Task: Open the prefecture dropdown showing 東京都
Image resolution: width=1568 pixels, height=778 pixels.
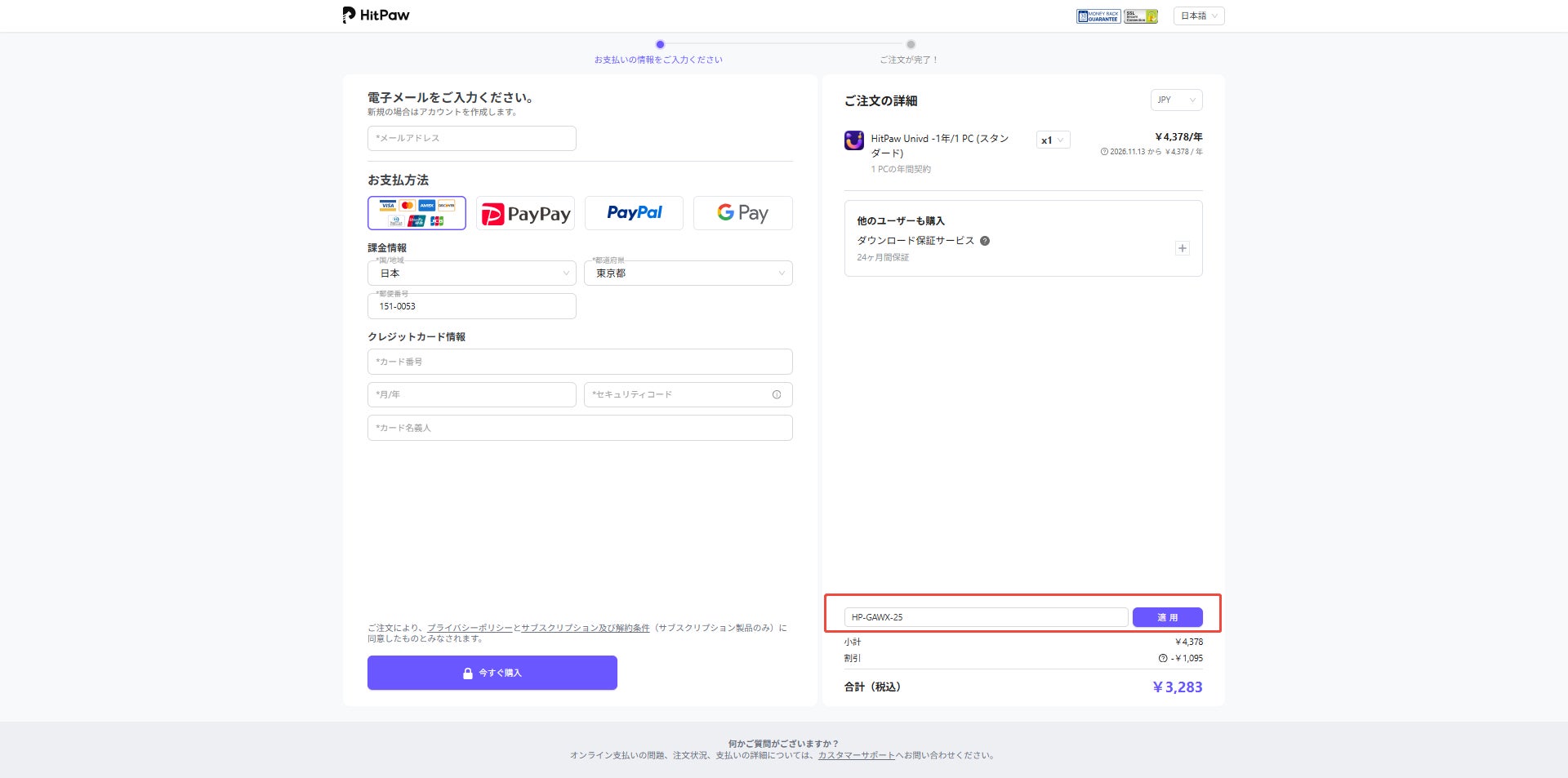Action: point(688,273)
